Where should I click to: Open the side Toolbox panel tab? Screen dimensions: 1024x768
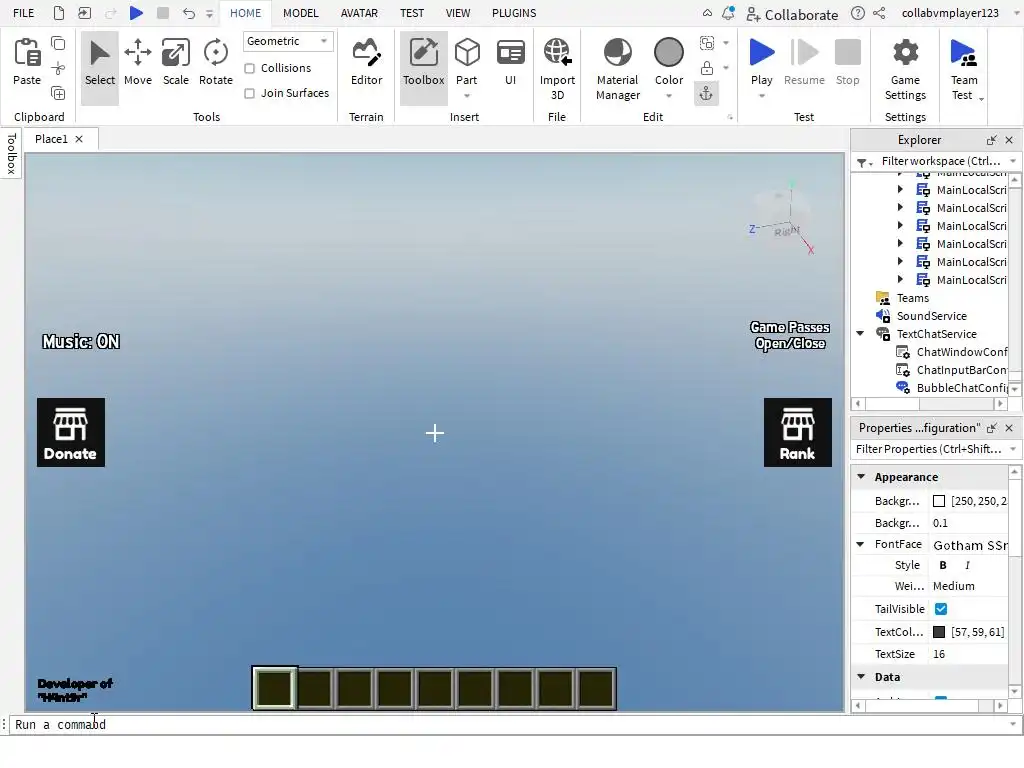[11, 153]
